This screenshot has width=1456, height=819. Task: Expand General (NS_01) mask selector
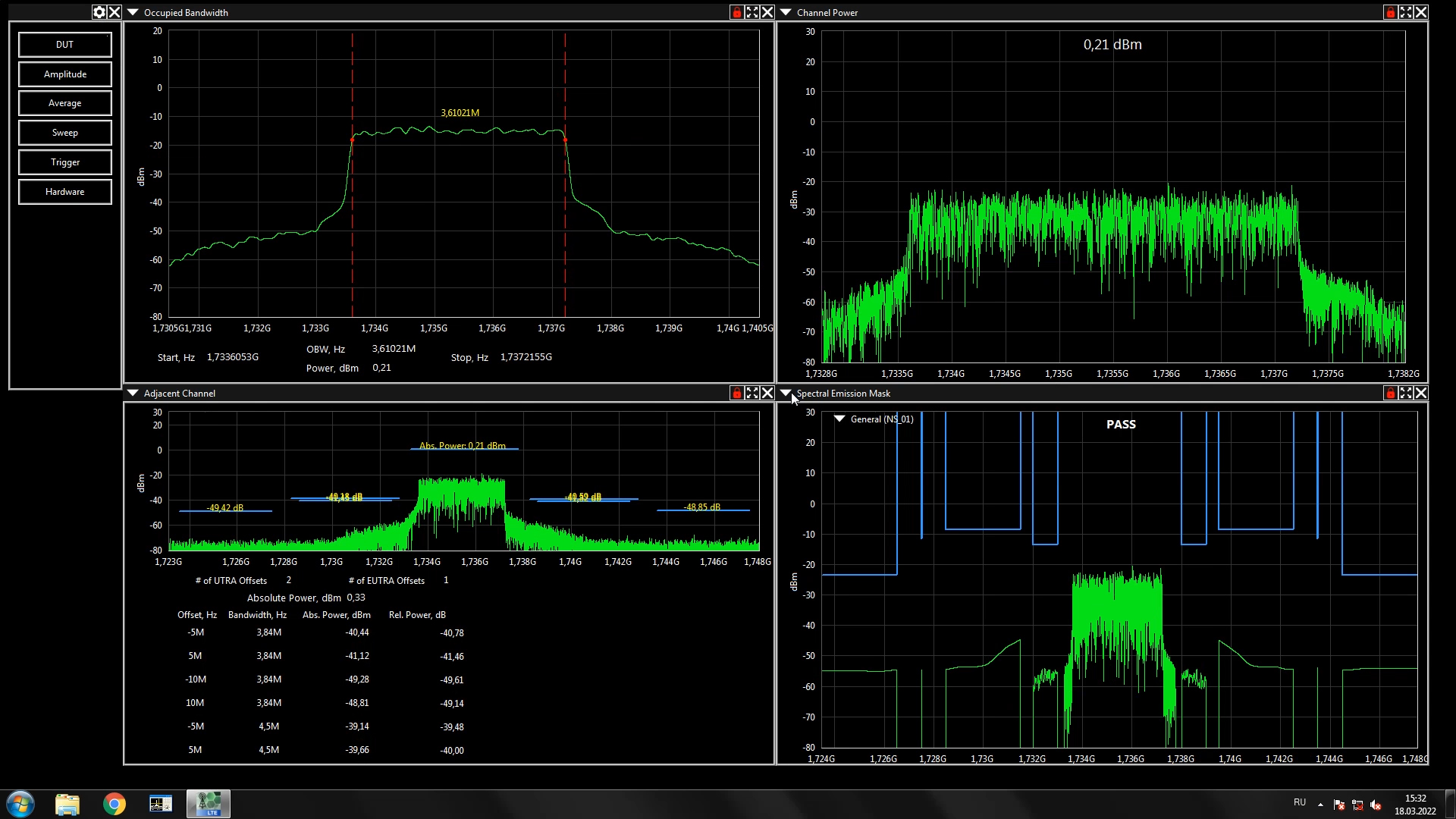click(839, 419)
